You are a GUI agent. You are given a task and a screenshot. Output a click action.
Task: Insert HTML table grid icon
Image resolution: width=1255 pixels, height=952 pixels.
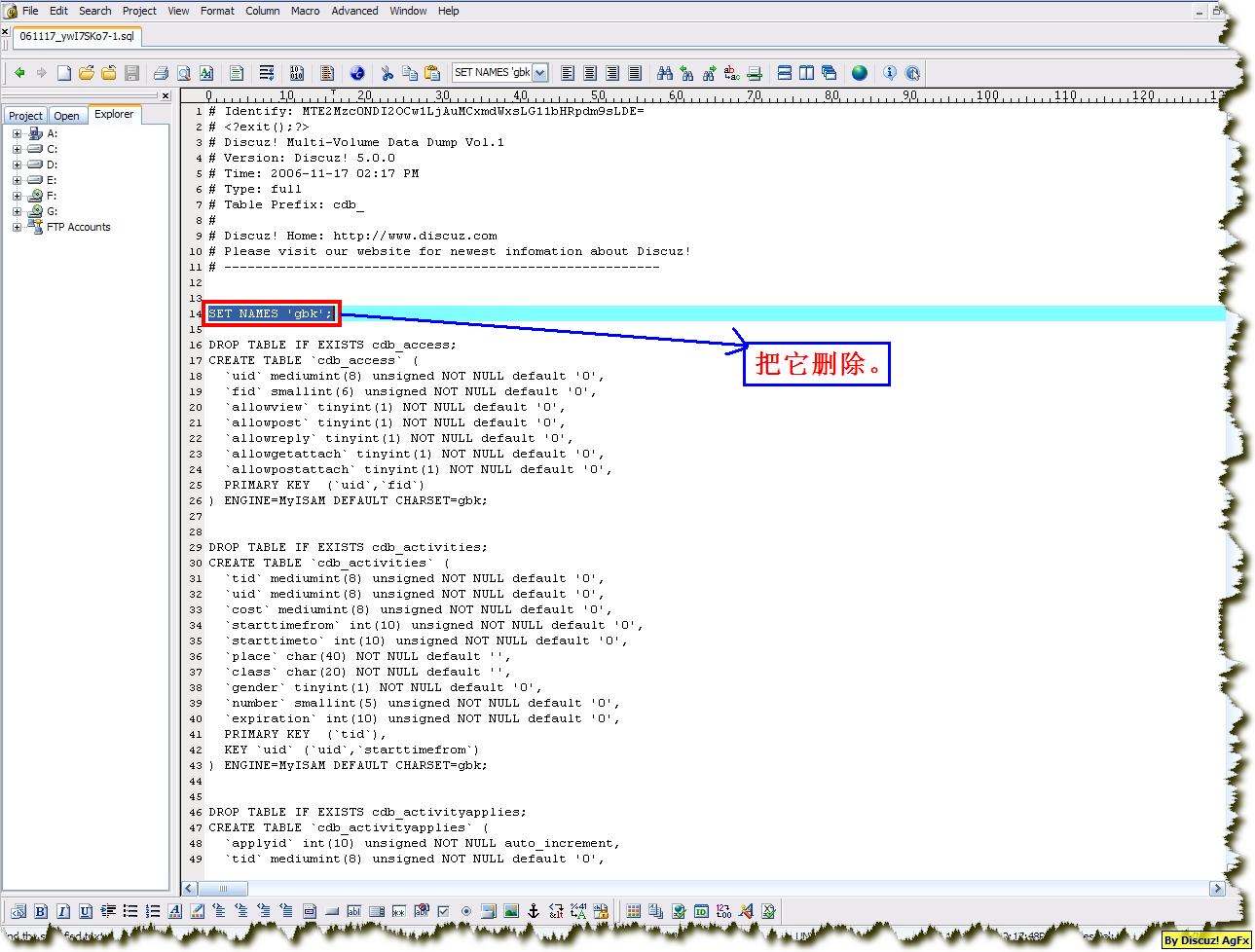[634, 912]
